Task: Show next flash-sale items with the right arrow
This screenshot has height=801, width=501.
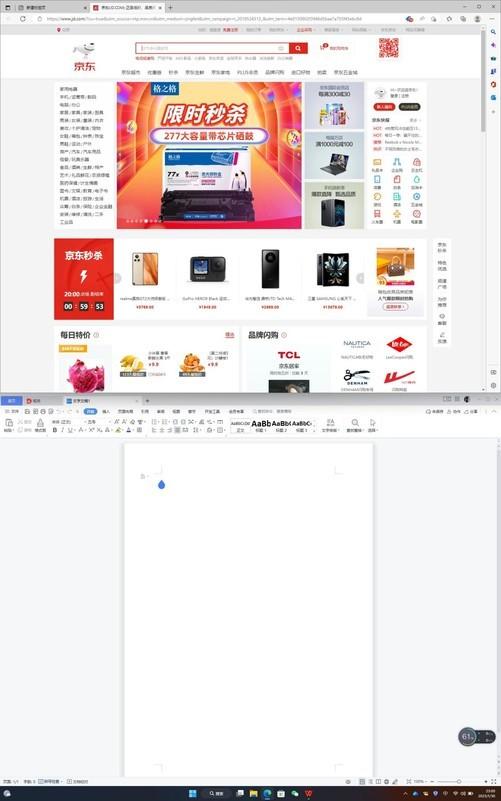Action: 360,278
